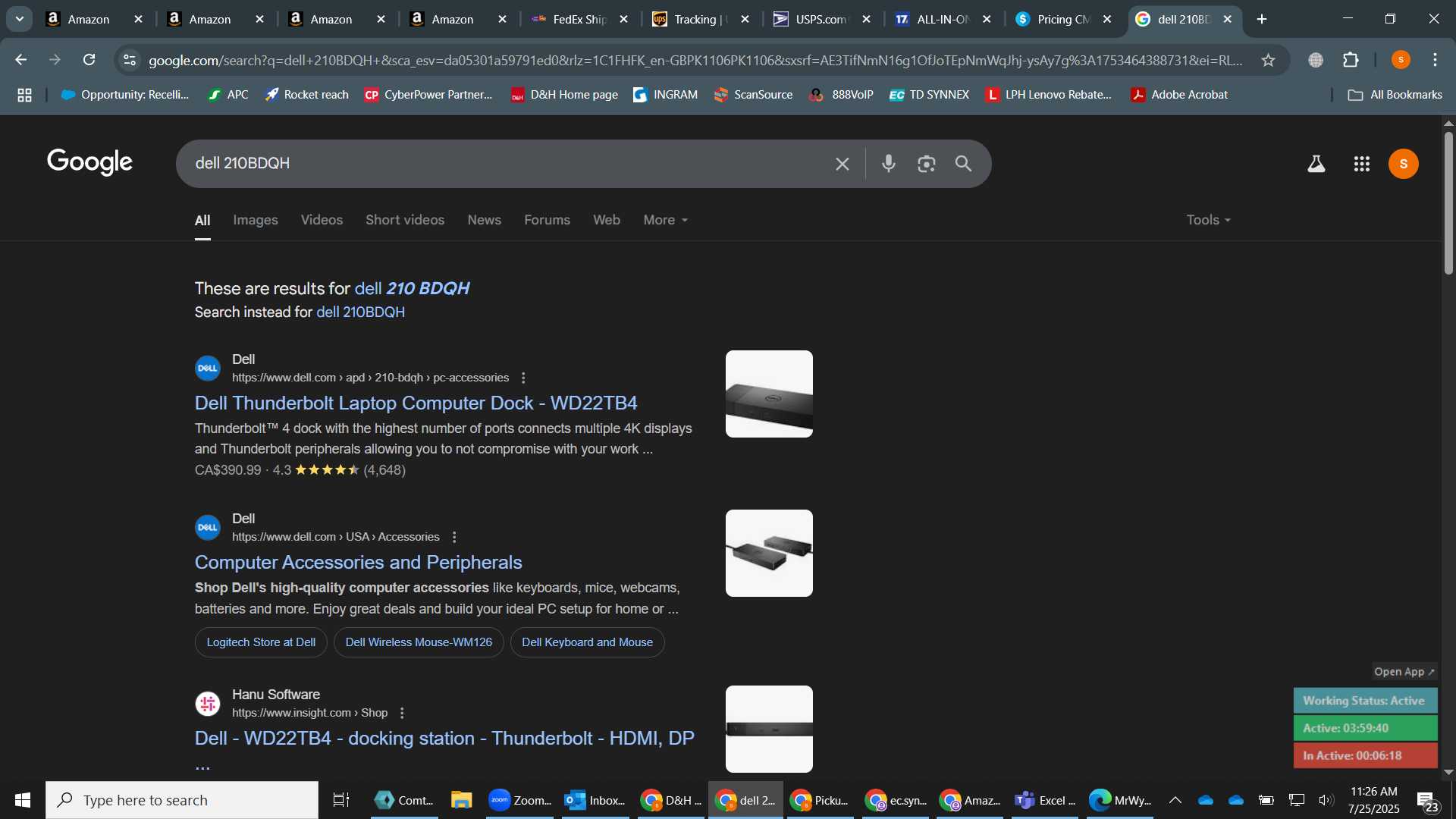Open Task View in taskbar

click(341, 800)
